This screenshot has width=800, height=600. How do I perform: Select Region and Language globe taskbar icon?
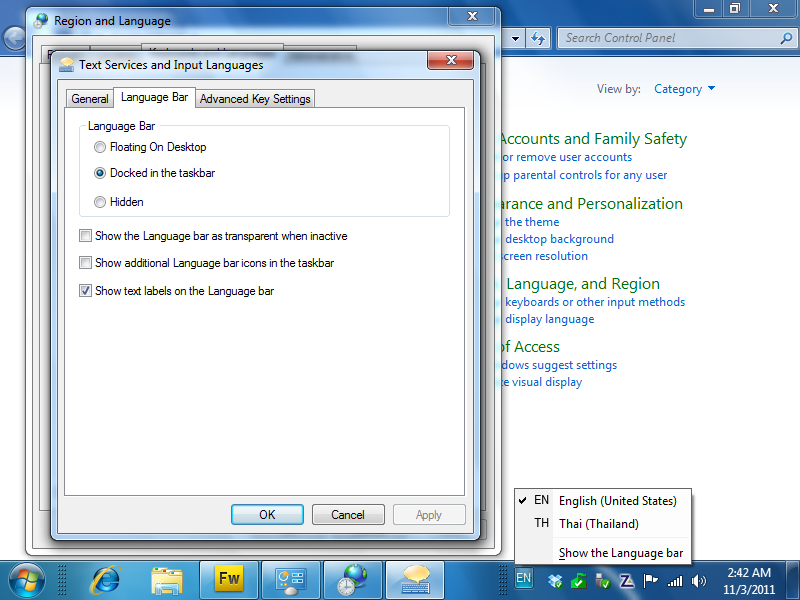pos(353,581)
